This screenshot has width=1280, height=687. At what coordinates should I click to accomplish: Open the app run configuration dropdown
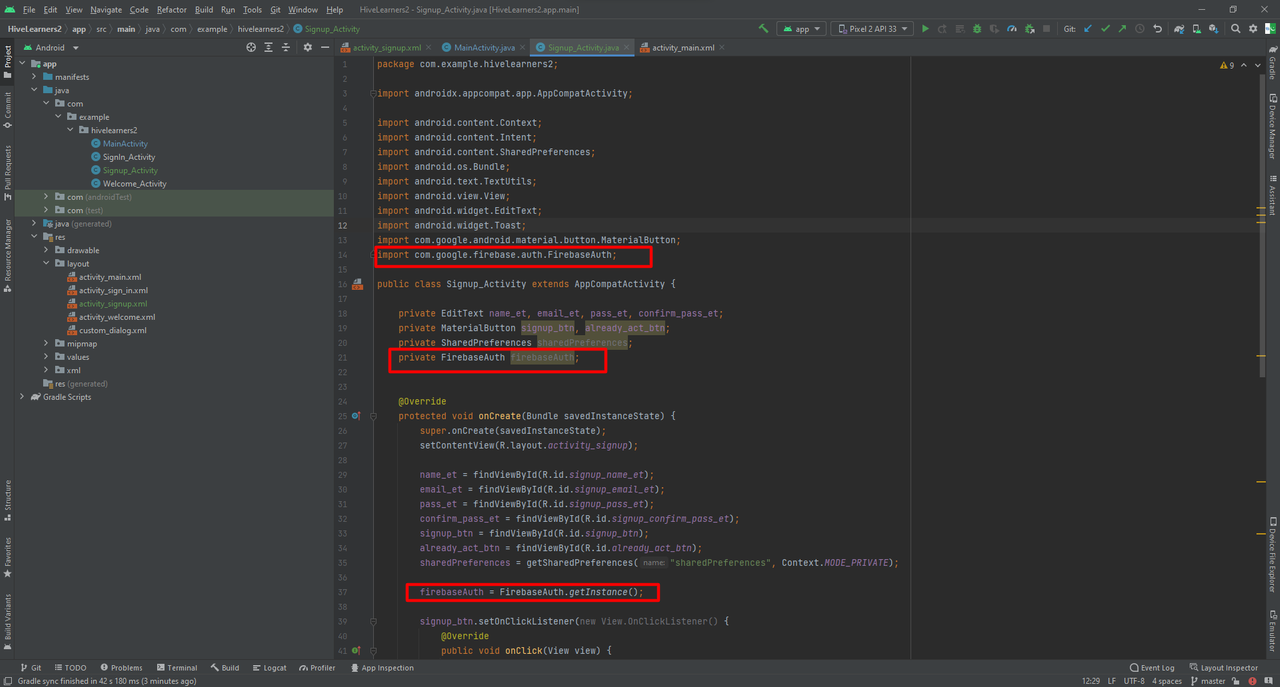tap(802, 29)
